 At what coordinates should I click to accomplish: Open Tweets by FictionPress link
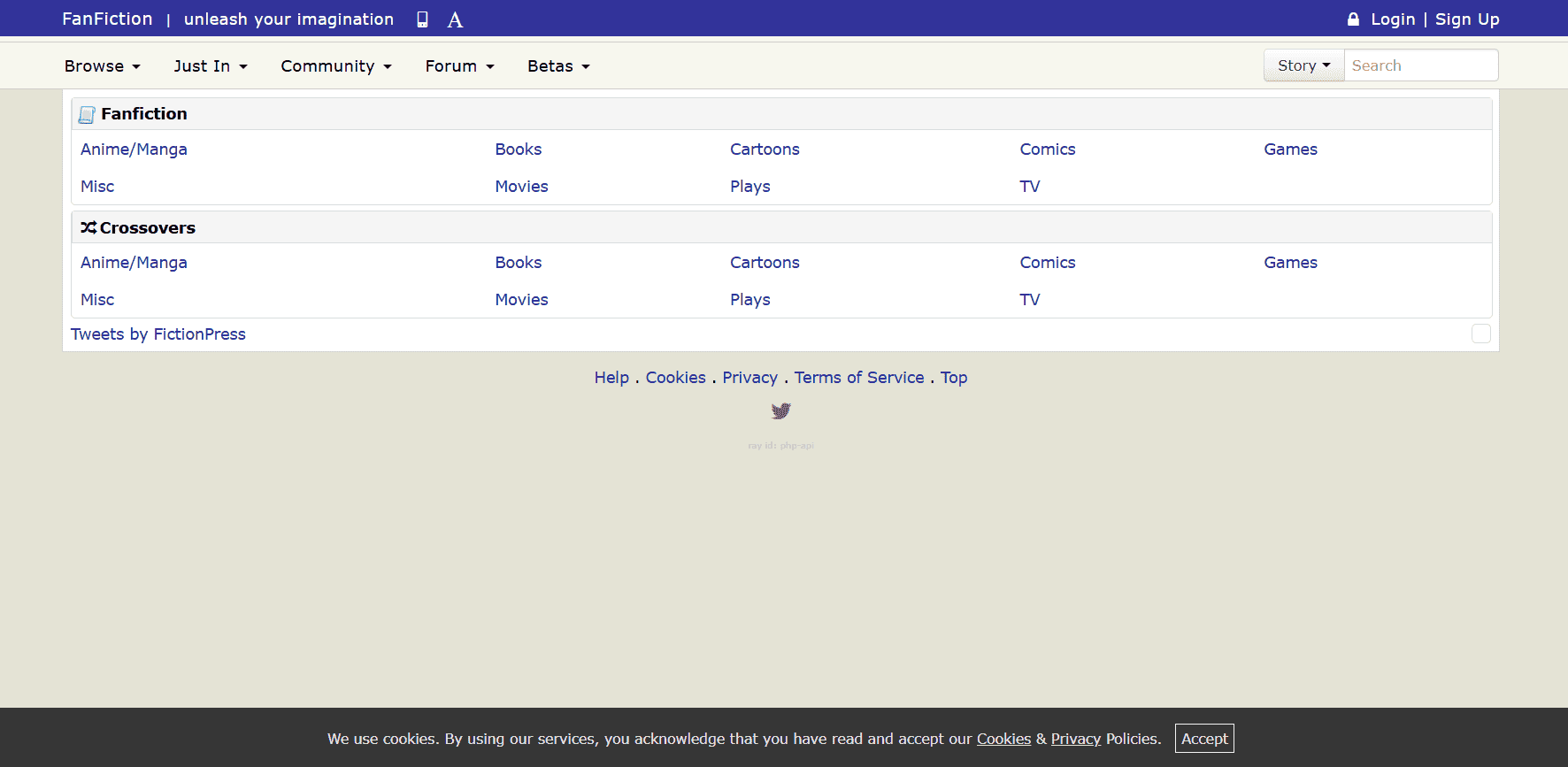(x=158, y=334)
